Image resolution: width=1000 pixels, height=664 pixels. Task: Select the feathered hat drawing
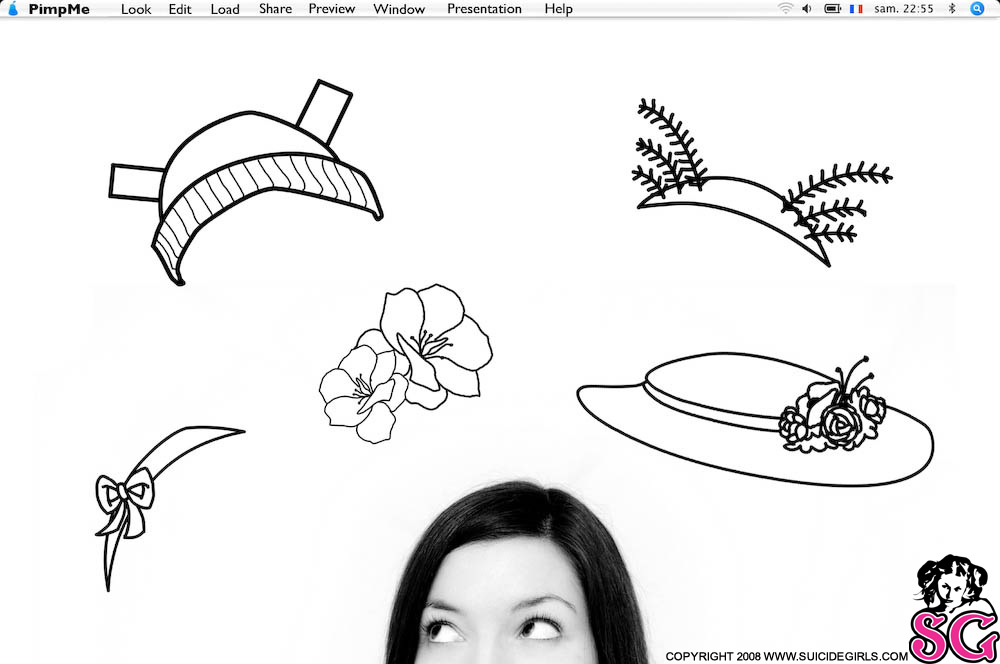[x=762, y=183]
